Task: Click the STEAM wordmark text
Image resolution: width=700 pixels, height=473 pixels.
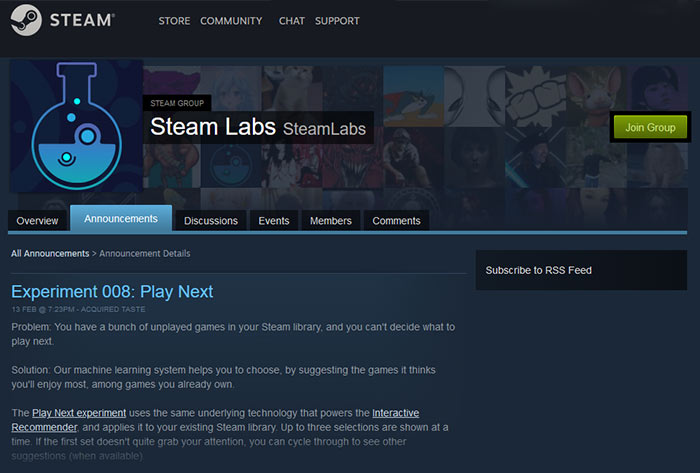Action: tap(82, 21)
